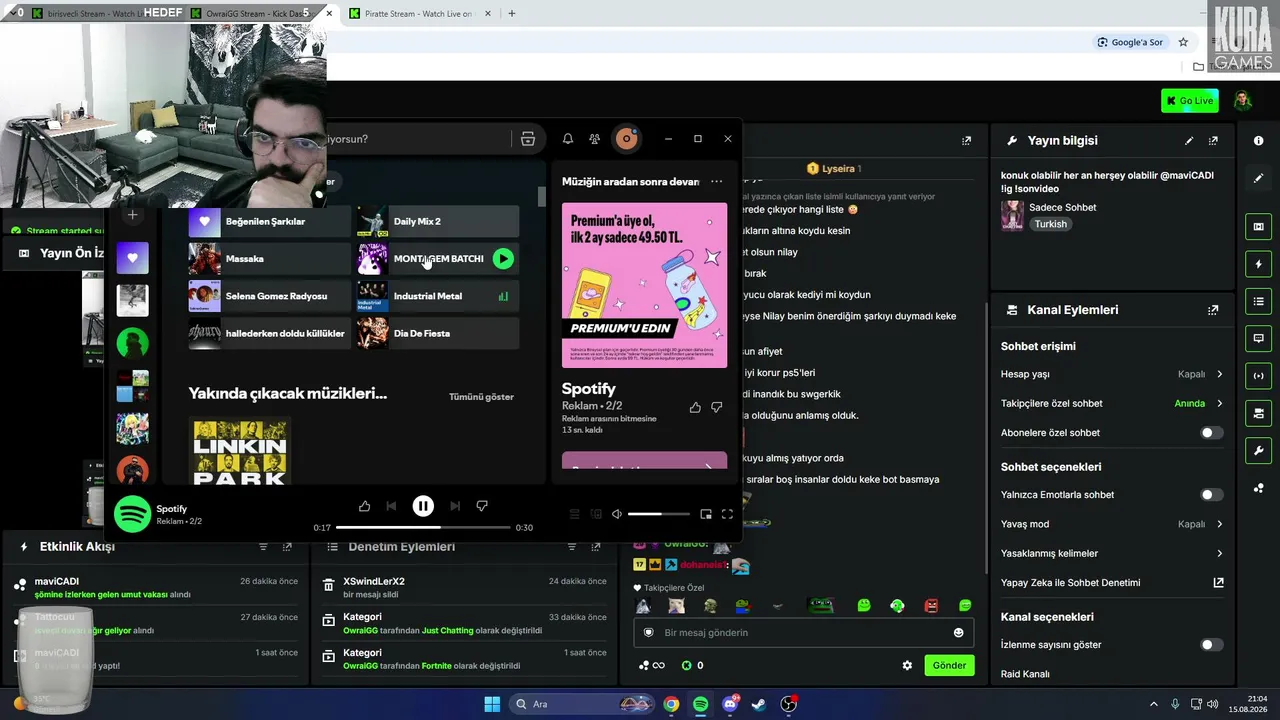Open the emoji picker in chat input
Viewport: 1280px width, 720px height.
click(958, 632)
